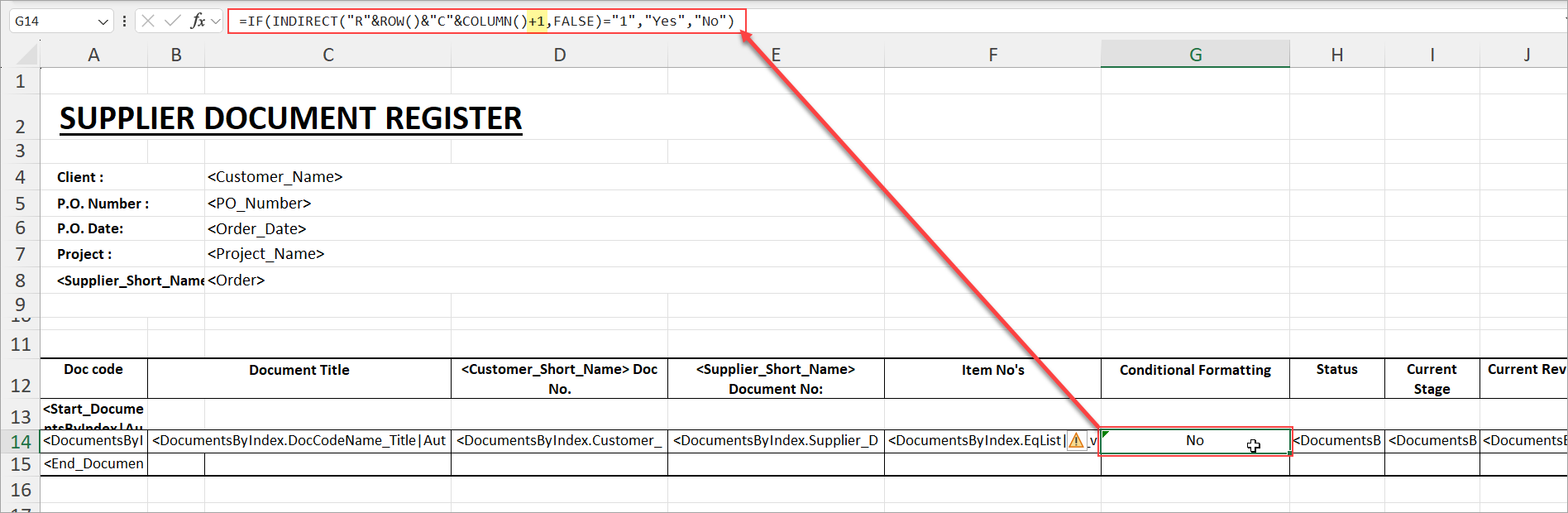1568x513 pixels.
Task: Click the <DocumentsB cell in column H
Action: [1337, 441]
